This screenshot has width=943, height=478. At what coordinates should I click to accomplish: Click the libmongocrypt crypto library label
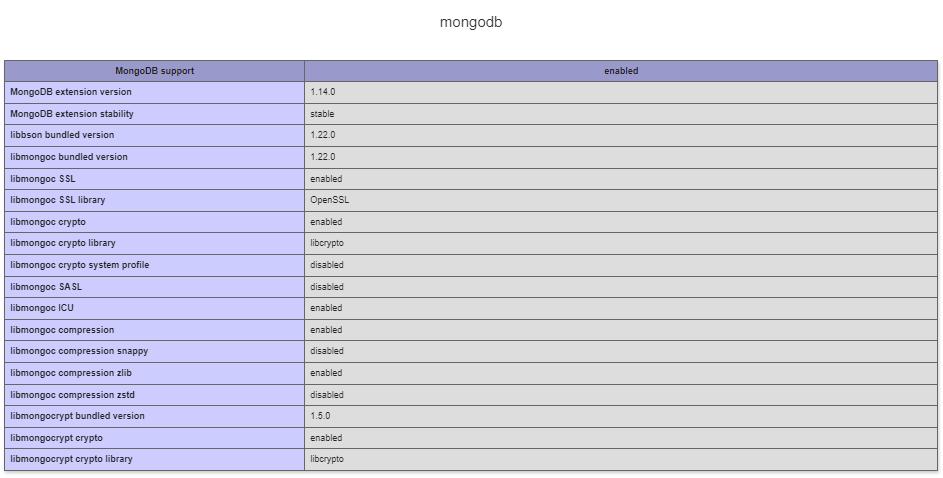[x=71, y=459]
